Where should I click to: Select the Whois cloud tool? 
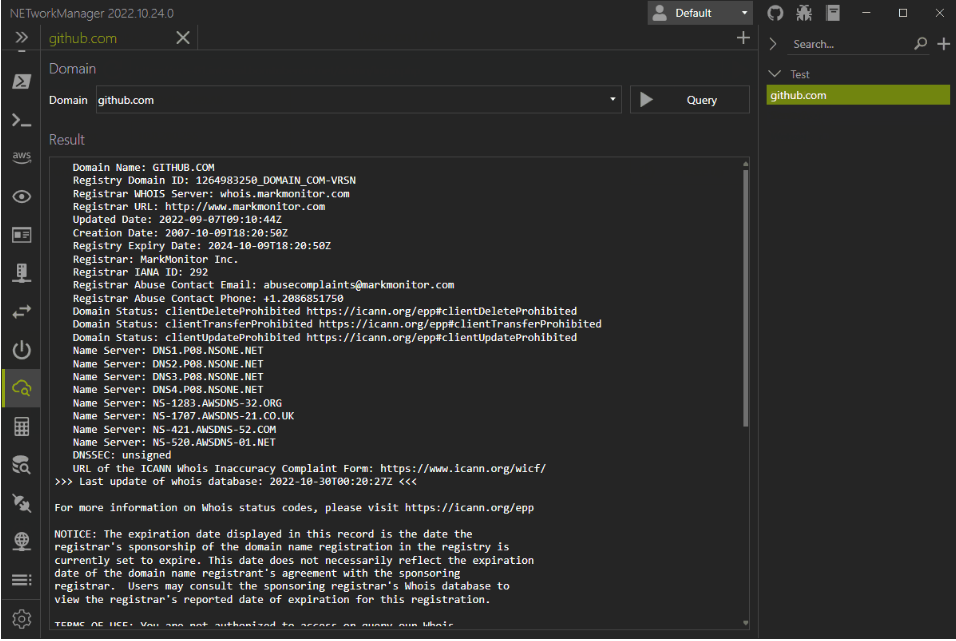(x=22, y=388)
